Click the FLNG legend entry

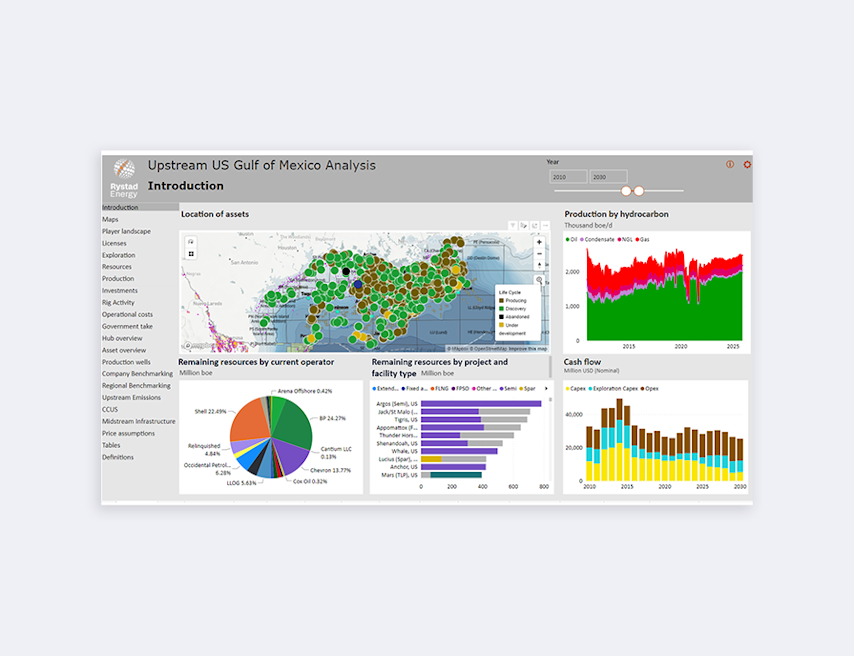(440, 388)
